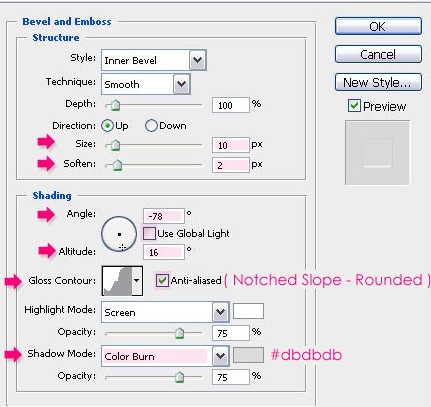
Task: Click the Soften value field showing 2
Action: click(x=230, y=165)
